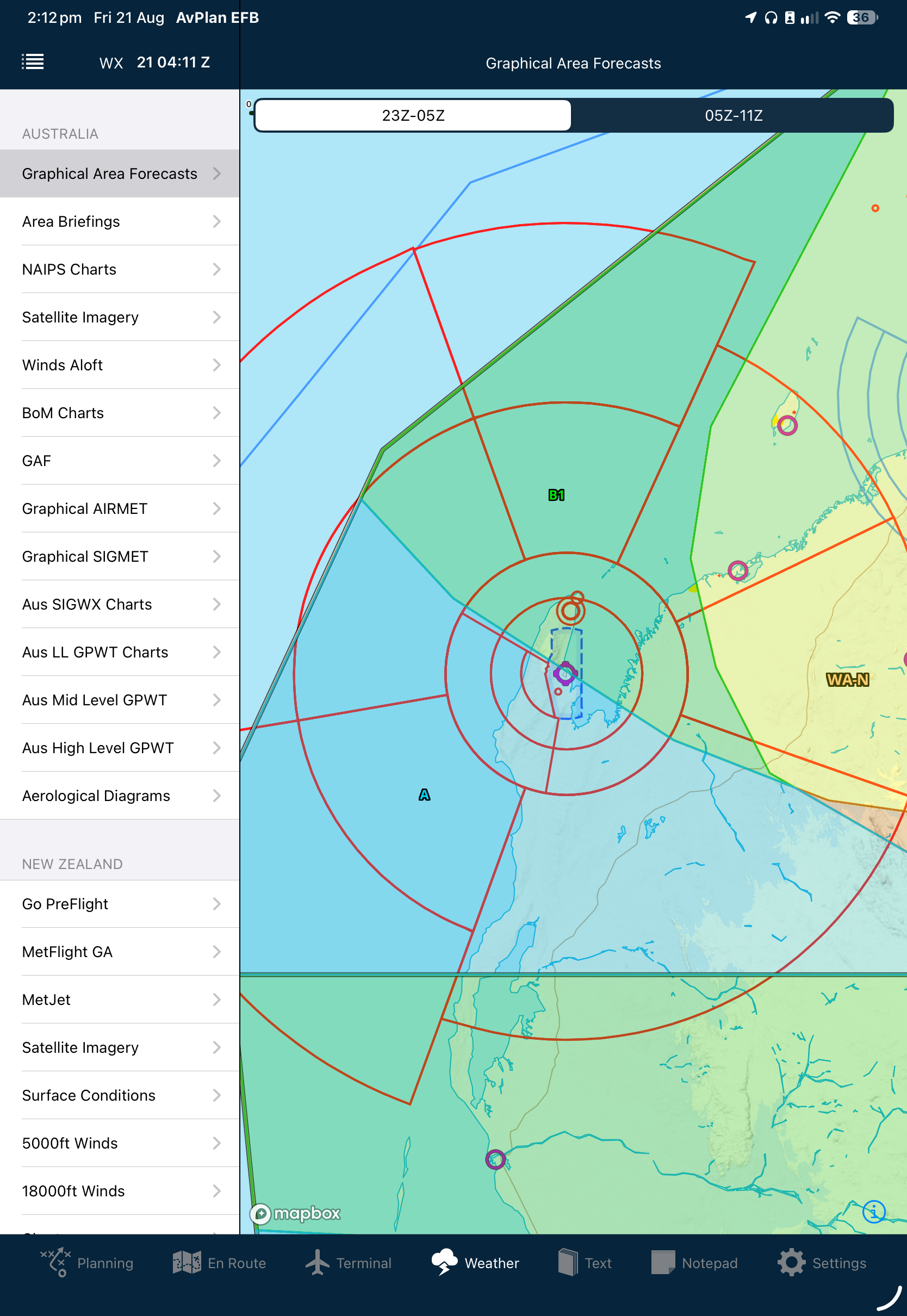The image size is (907, 1316).
Task: Tap the location arrow status icon
Action: [751, 17]
